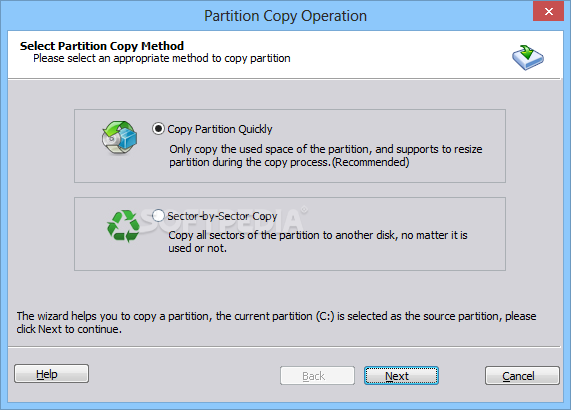Screen dimensions: 571x410
Task: Proceed with the Next button
Action: (x=401, y=375)
